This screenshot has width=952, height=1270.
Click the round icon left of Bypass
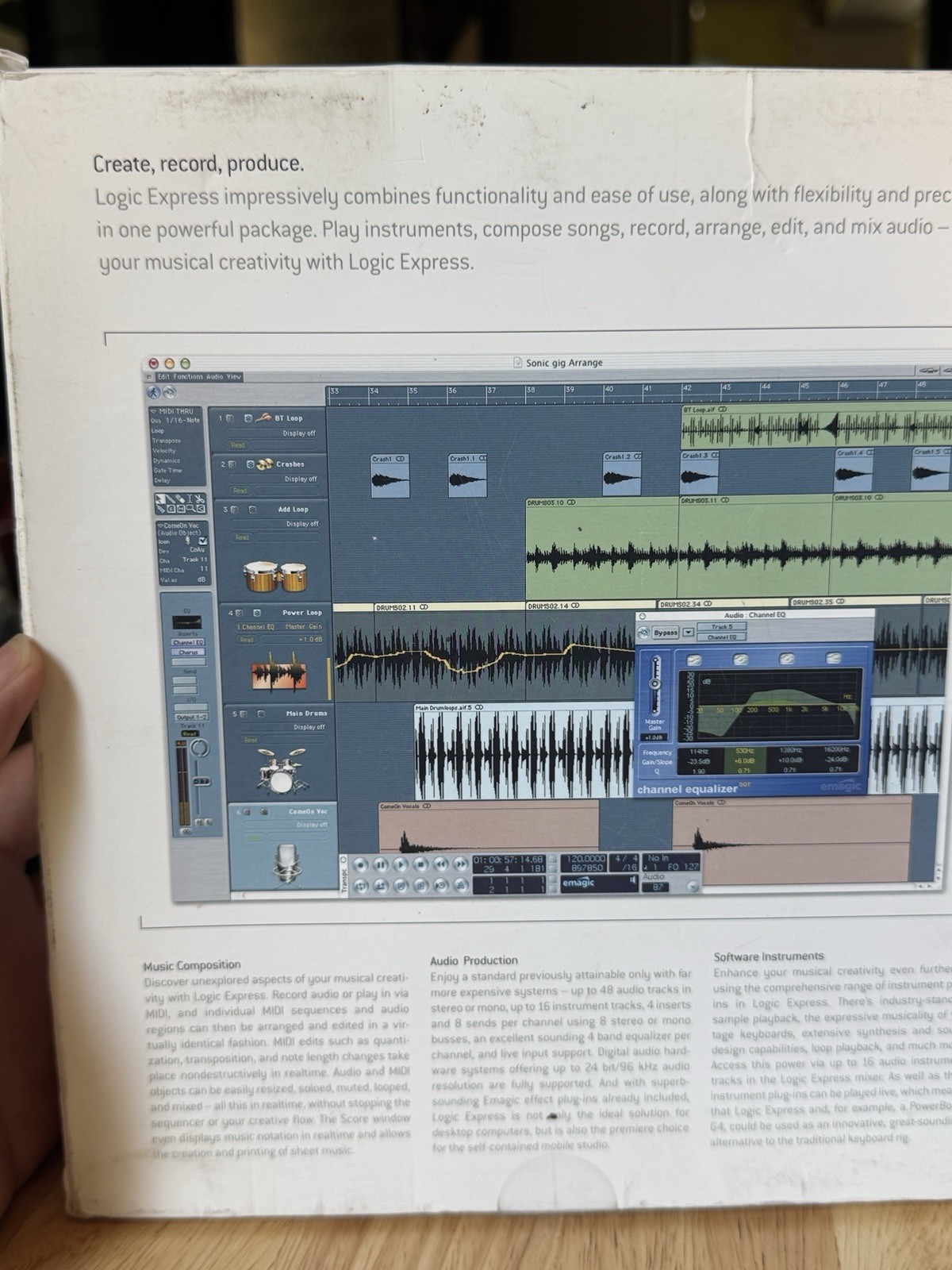pyautogui.click(x=643, y=633)
